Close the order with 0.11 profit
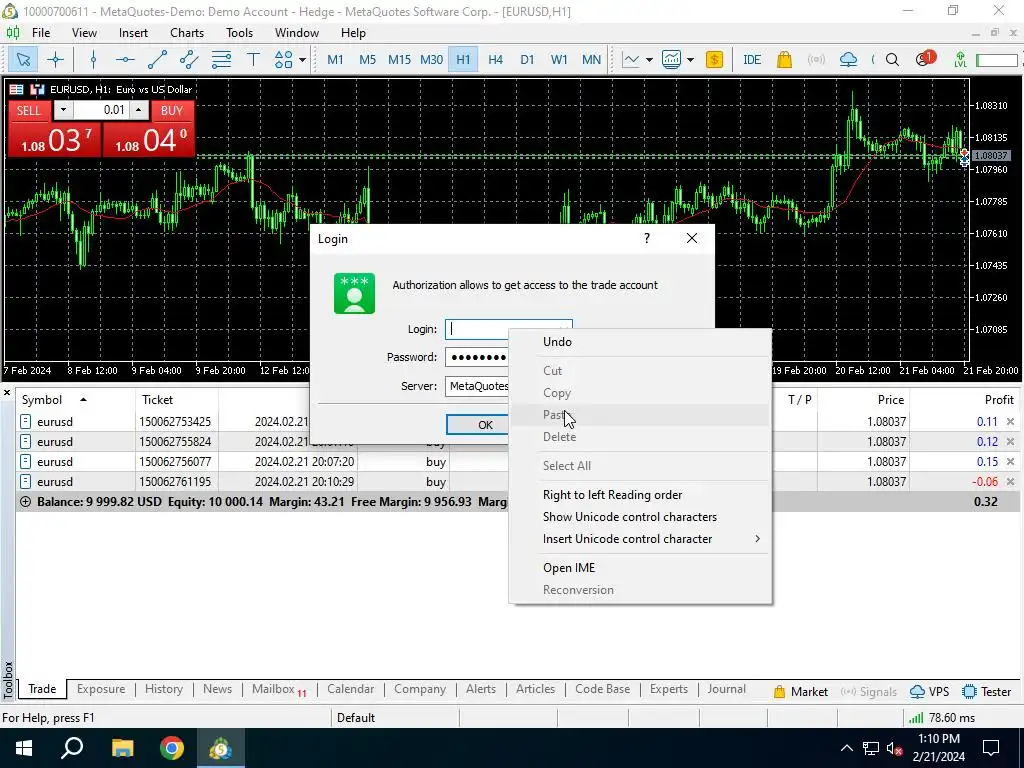The image size is (1024, 768). point(1010,422)
